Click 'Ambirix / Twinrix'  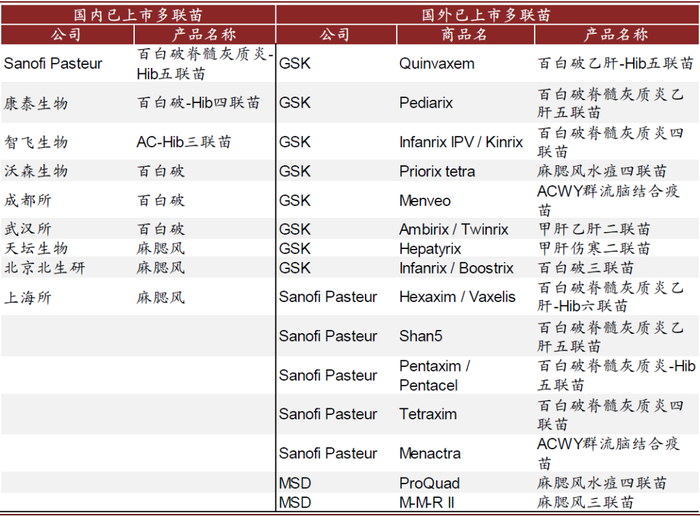pos(454,229)
